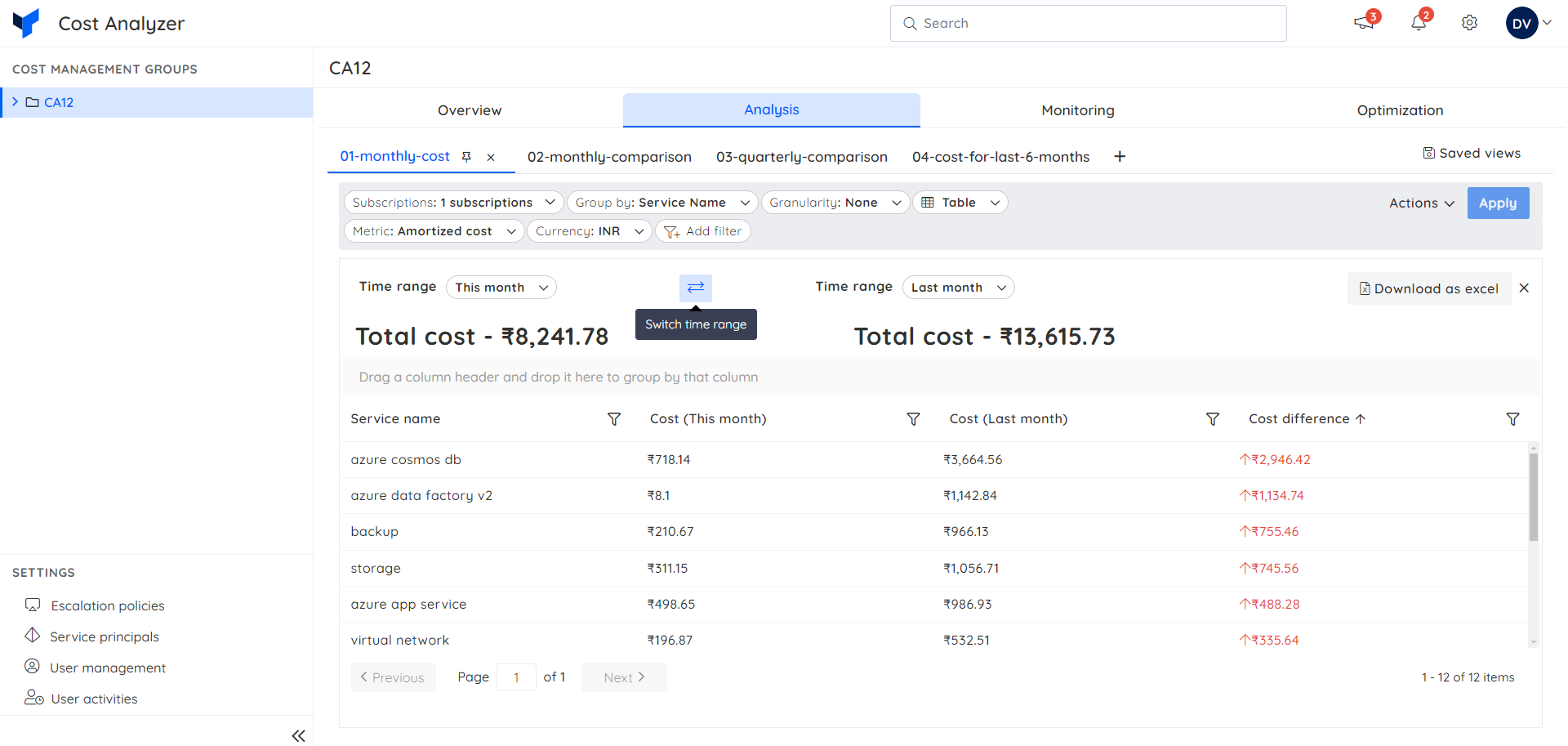Image resolution: width=1568 pixels, height=746 pixels.
Task: Open the Last month time range dropdown
Action: [959, 288]
